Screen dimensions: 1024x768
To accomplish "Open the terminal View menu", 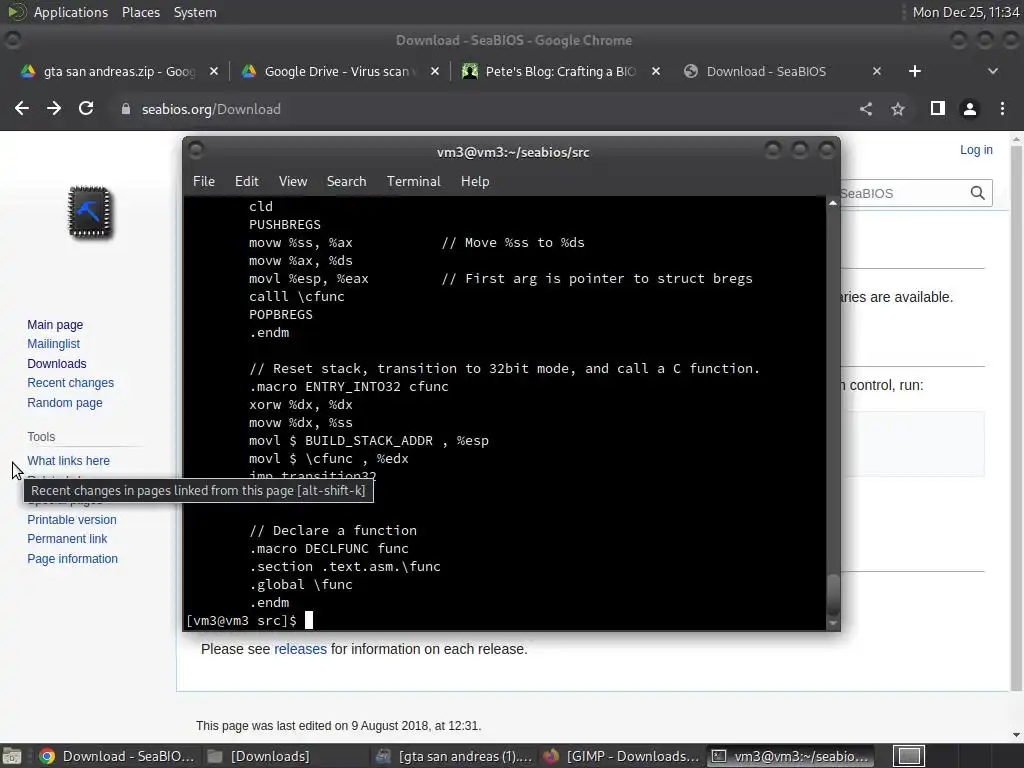I will 293,182.
